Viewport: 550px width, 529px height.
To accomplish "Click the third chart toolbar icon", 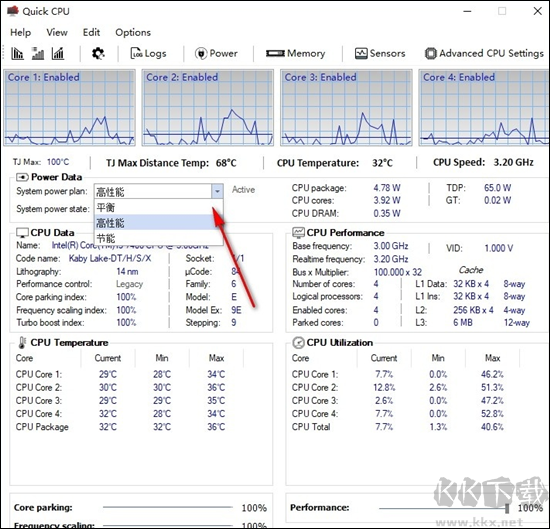I will point(58,53).
